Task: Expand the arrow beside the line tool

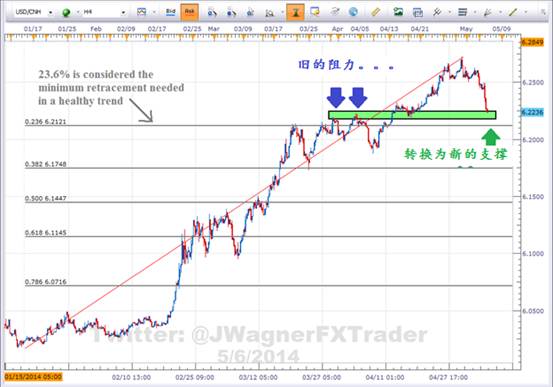Action: click(526, 12)
